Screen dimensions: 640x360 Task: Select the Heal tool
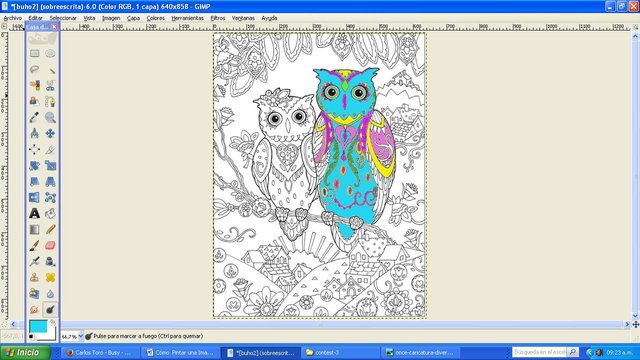pyautogui.click(x=50, y=278)
